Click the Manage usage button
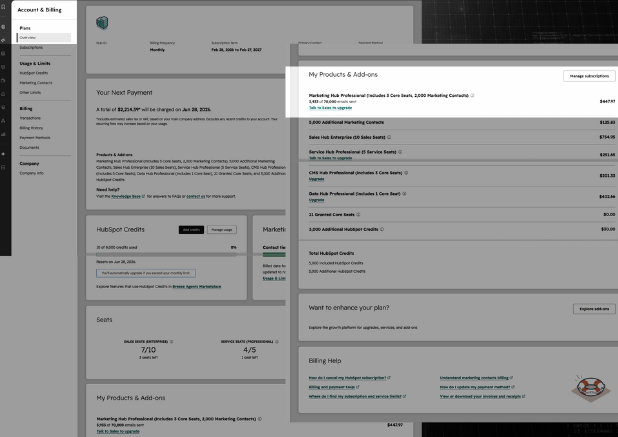This screenshot has width=618, height=437. 222,229
